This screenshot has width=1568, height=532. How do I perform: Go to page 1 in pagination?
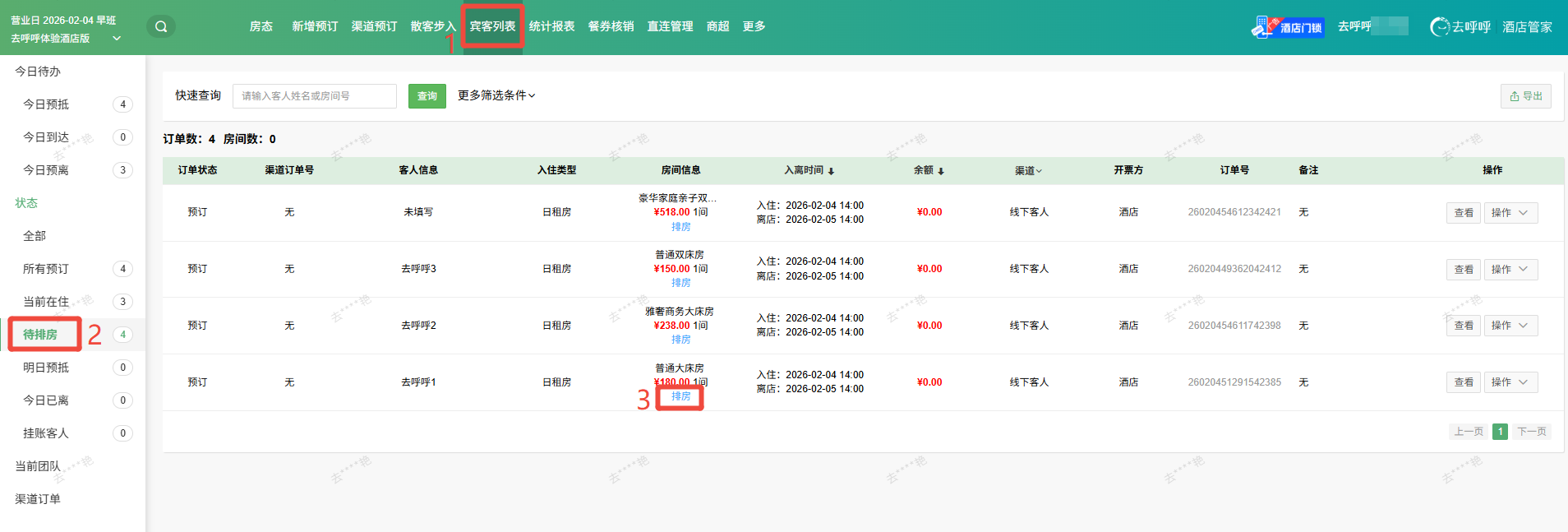click(x=1500, y=432)
